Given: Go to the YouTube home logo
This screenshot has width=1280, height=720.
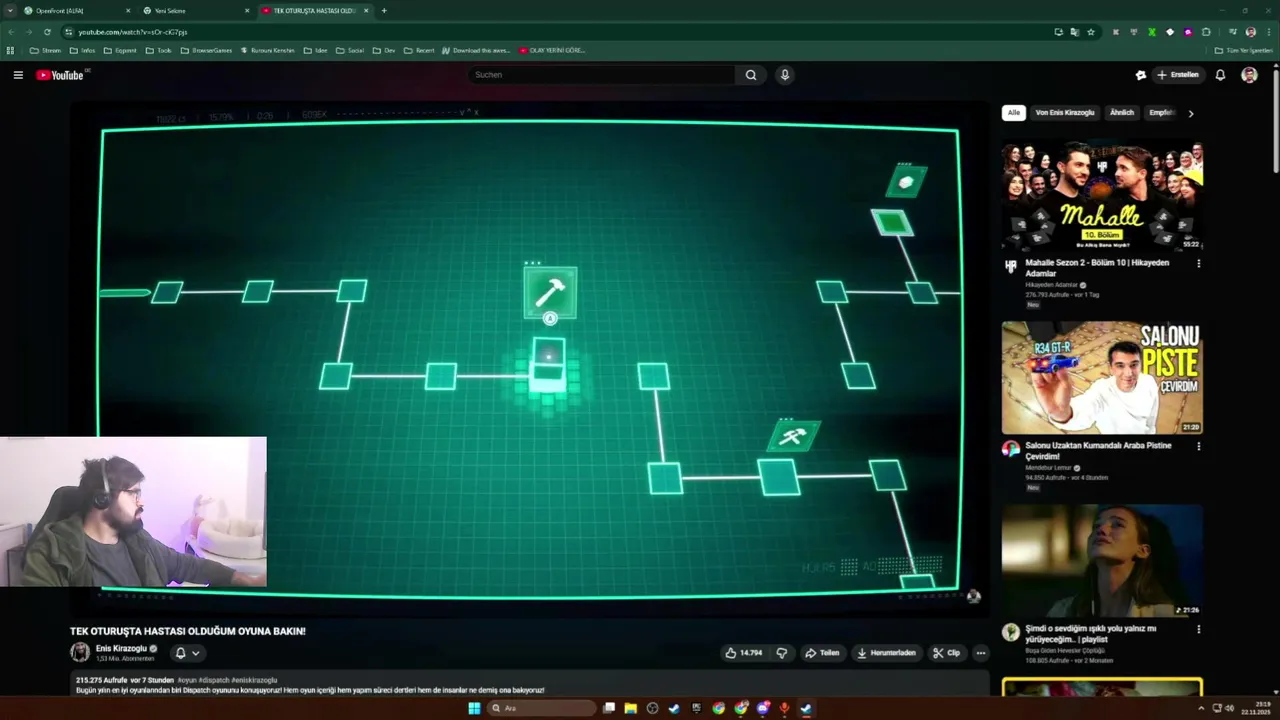Looking at the screenshot, I should 60,75.
